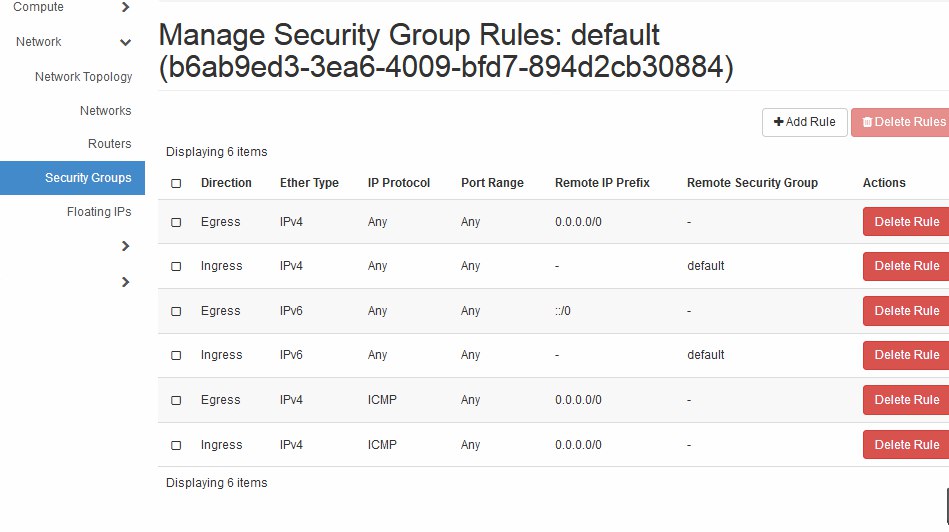
Task: Tick the Ingress IPv4 ICMP rule checkbox
Action: click(176, 445)
